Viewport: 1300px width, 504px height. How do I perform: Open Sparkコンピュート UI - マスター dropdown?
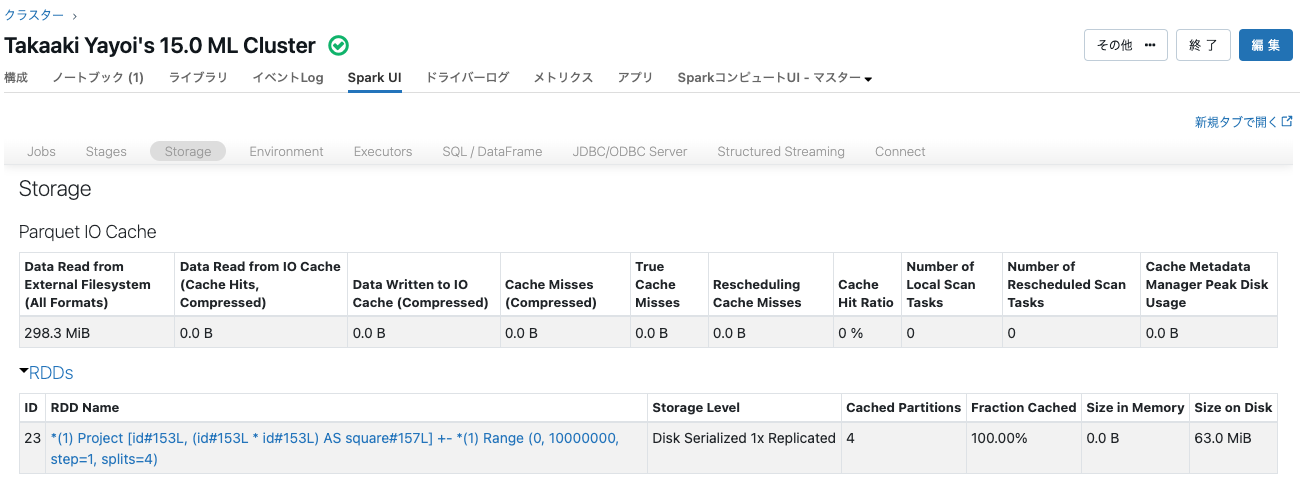775,78
